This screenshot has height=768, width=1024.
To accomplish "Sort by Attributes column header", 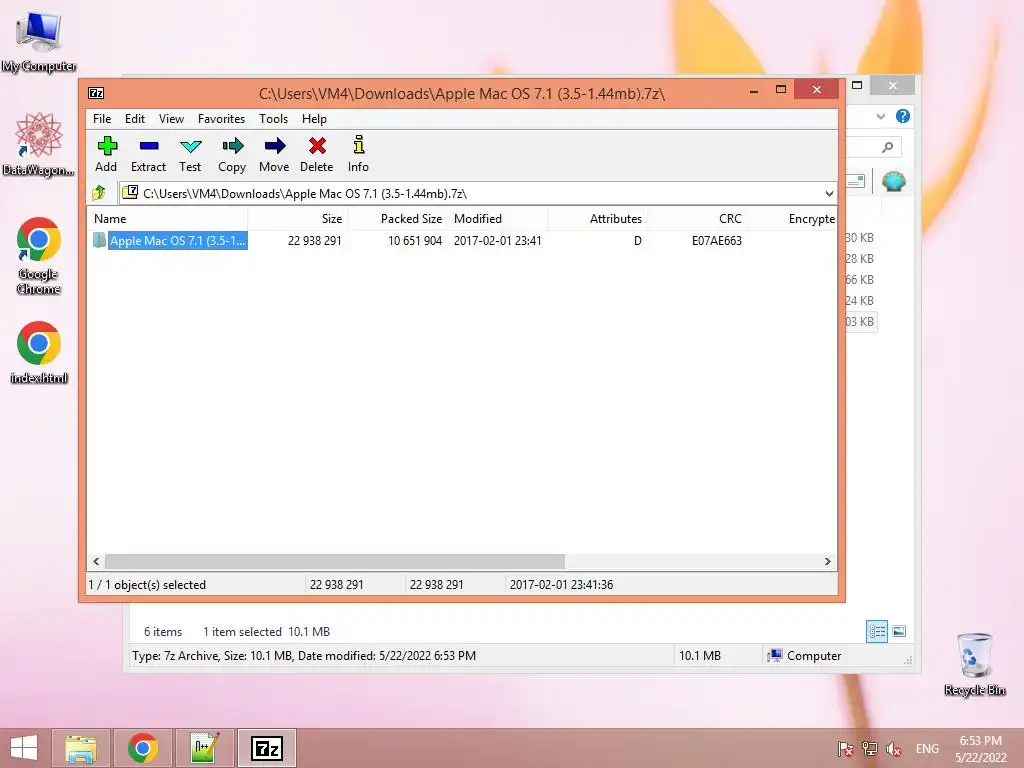I will coord(597,219).
